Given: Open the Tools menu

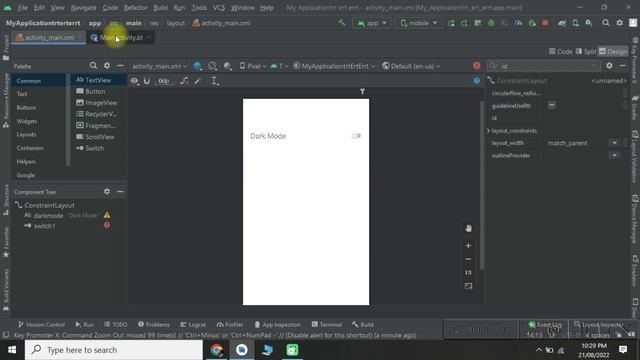Looking at the screenshot, I should [x=199, y=8].
